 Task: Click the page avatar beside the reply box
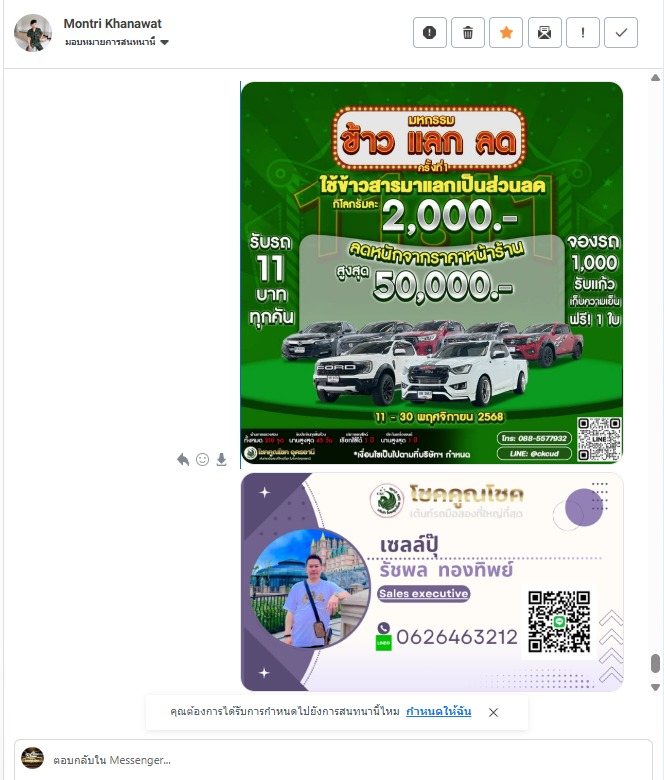(x=32, y=758)
